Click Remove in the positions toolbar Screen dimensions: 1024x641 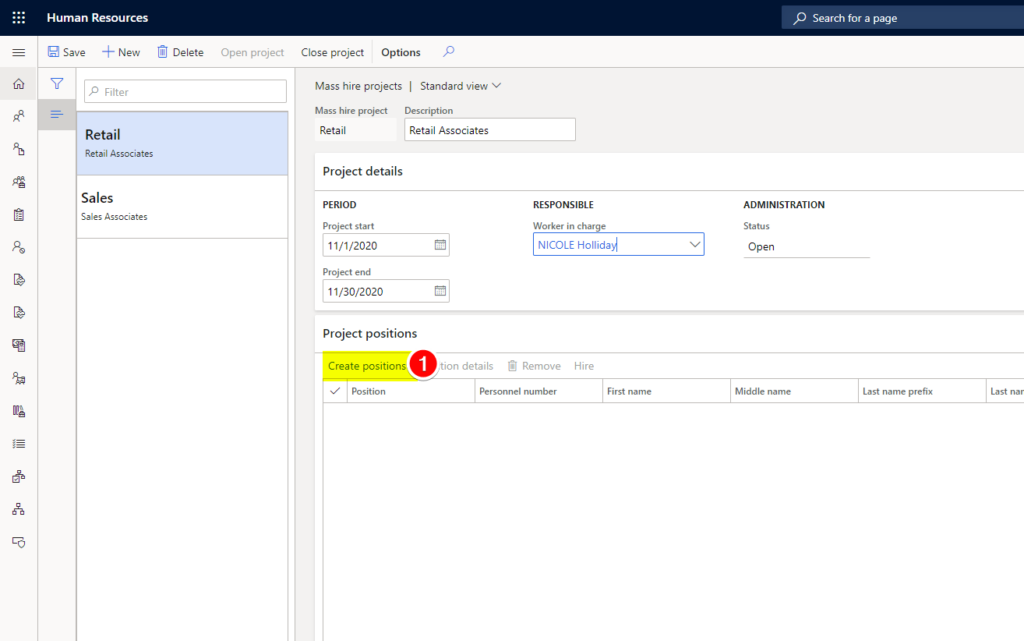pos(534,366)
